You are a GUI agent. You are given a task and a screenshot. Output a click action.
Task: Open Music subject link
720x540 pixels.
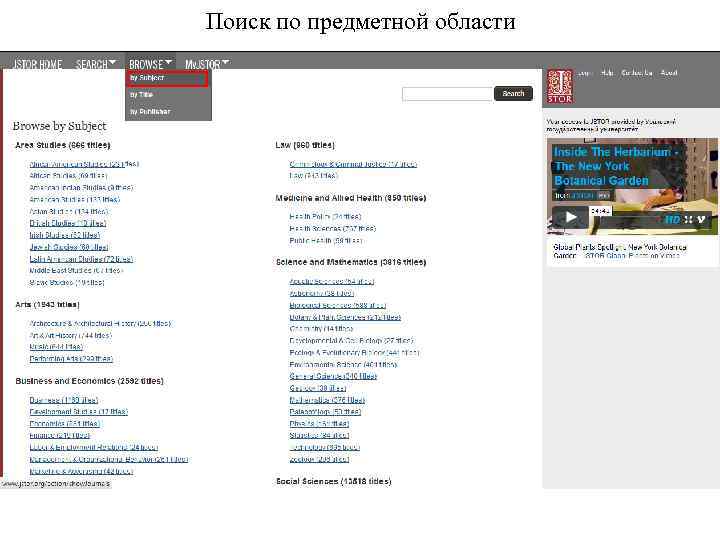(x=56, y=347)
